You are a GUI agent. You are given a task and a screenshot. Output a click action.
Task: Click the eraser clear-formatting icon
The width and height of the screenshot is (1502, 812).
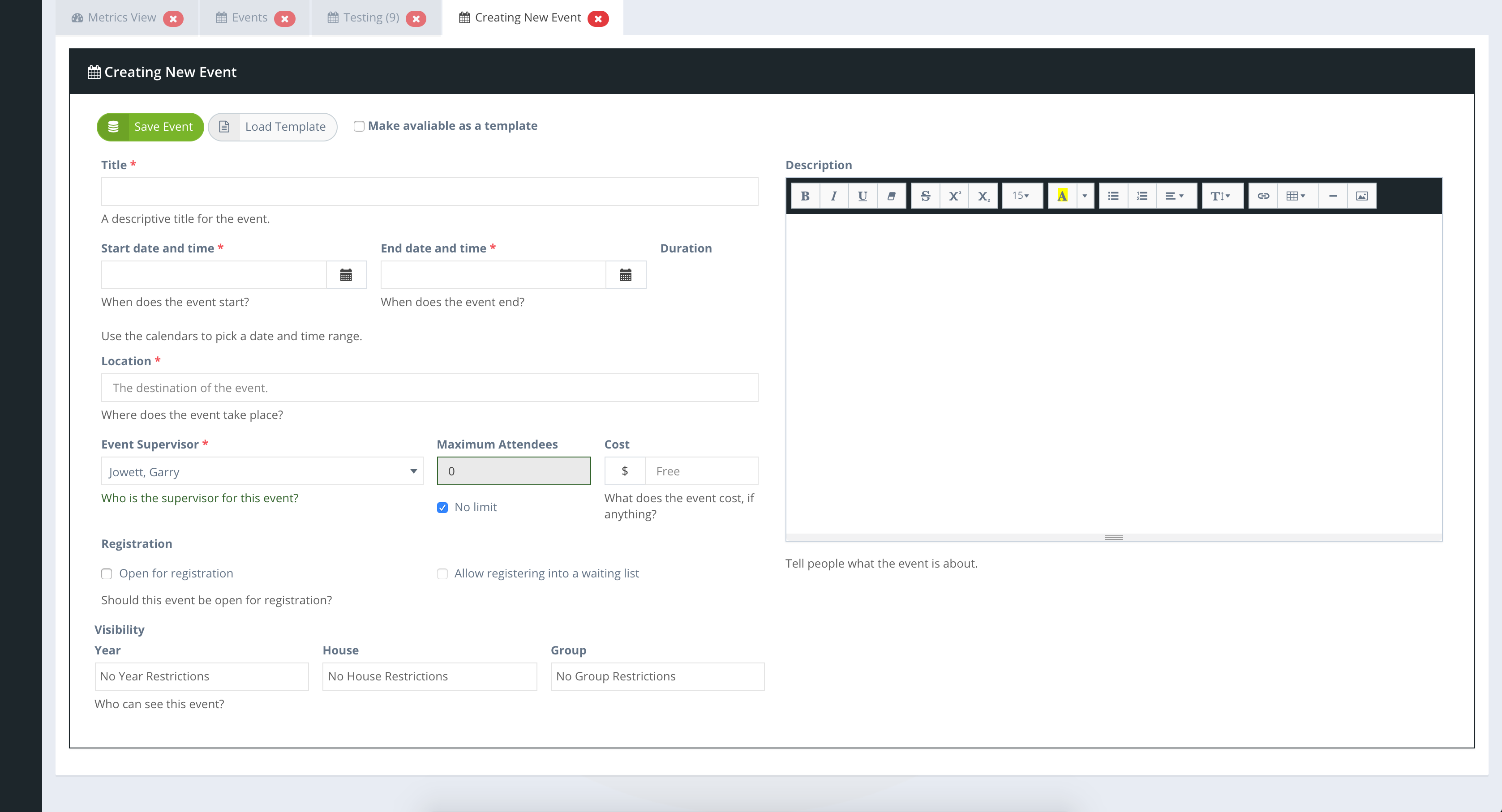point(891,196)
